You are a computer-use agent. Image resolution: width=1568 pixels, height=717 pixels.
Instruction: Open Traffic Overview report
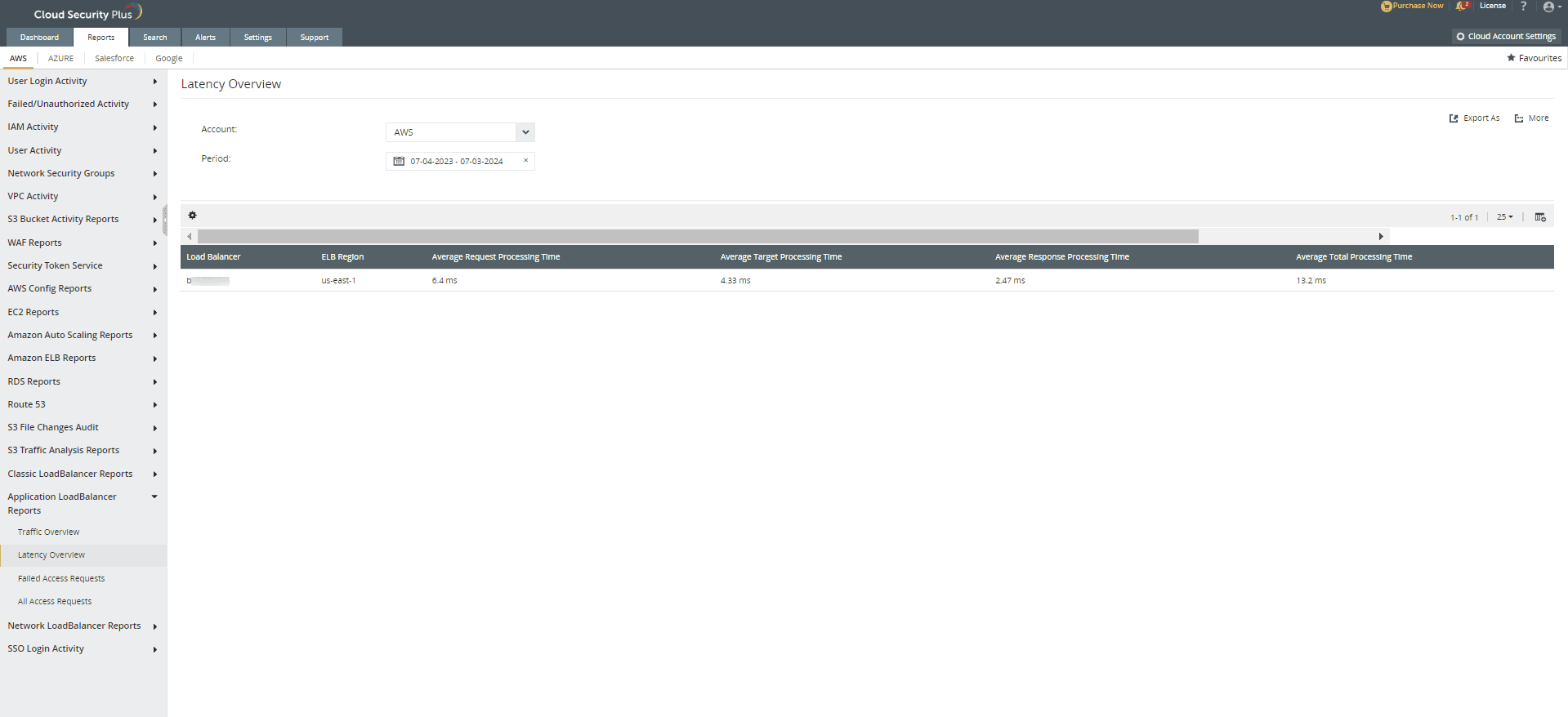pos(49,532)
